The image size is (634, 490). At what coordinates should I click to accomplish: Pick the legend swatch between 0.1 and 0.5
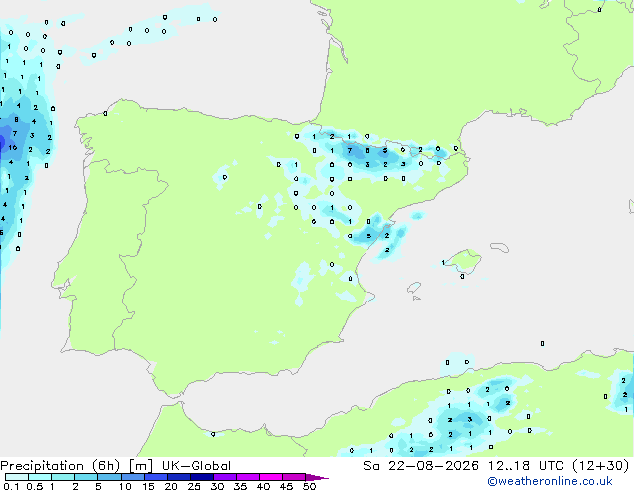17,477
